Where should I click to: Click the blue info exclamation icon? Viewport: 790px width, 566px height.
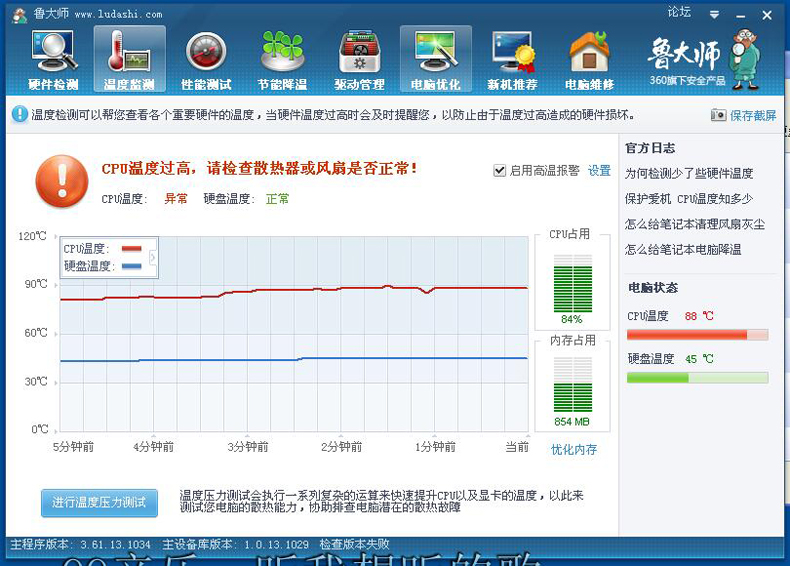20,114
